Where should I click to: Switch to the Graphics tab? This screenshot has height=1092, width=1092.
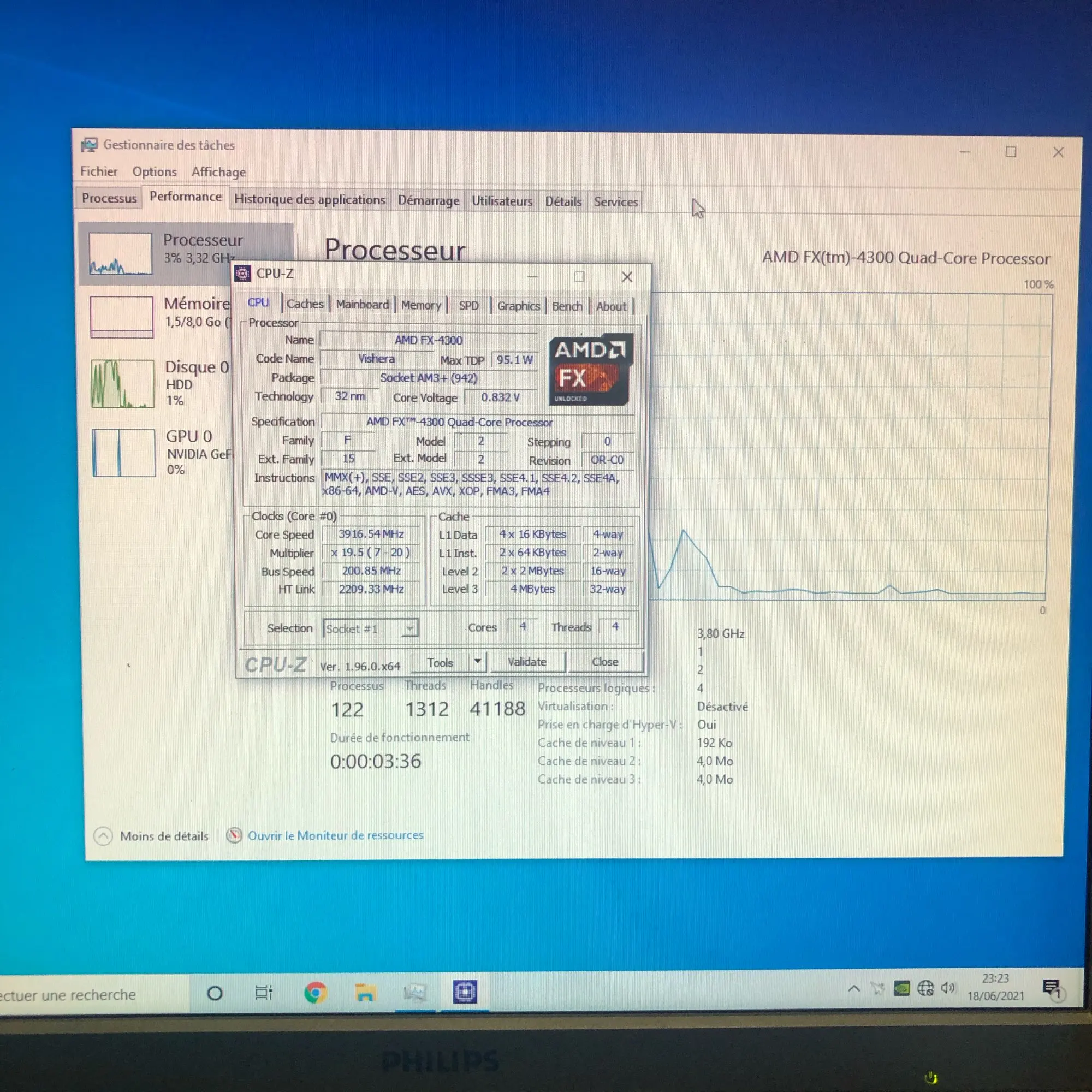[519, 306]
